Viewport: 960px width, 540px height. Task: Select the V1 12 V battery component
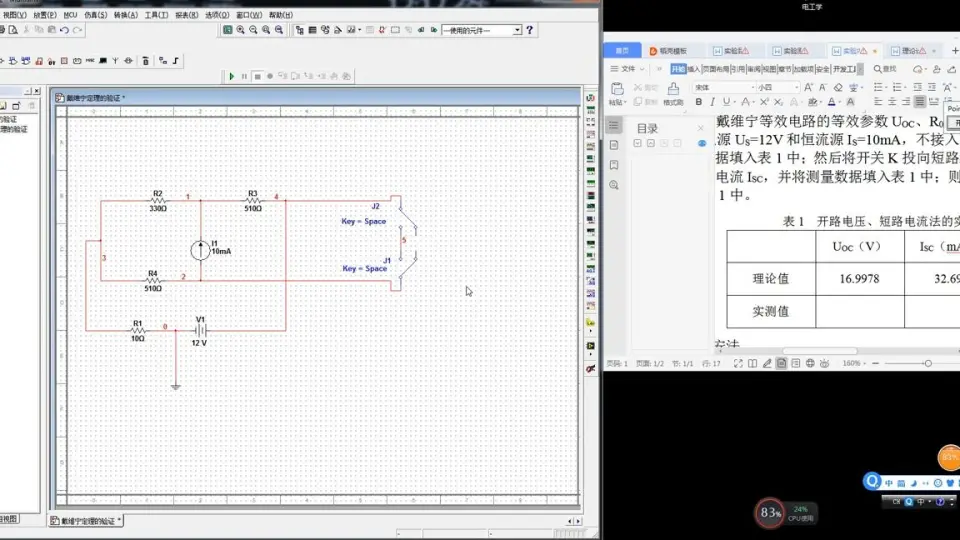(x=201, y=331)
